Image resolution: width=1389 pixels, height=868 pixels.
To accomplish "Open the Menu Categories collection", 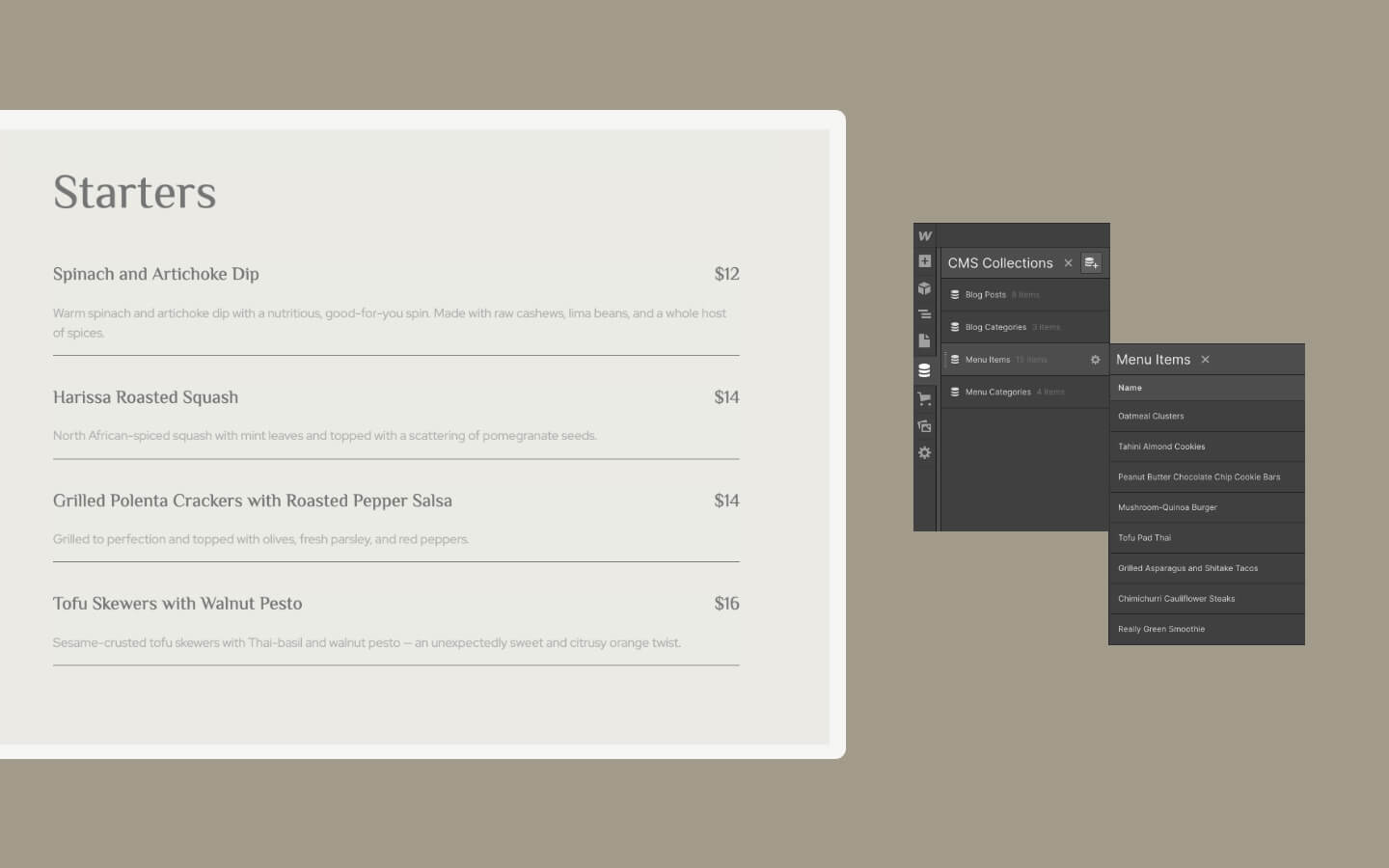I will tap(997, 393).
